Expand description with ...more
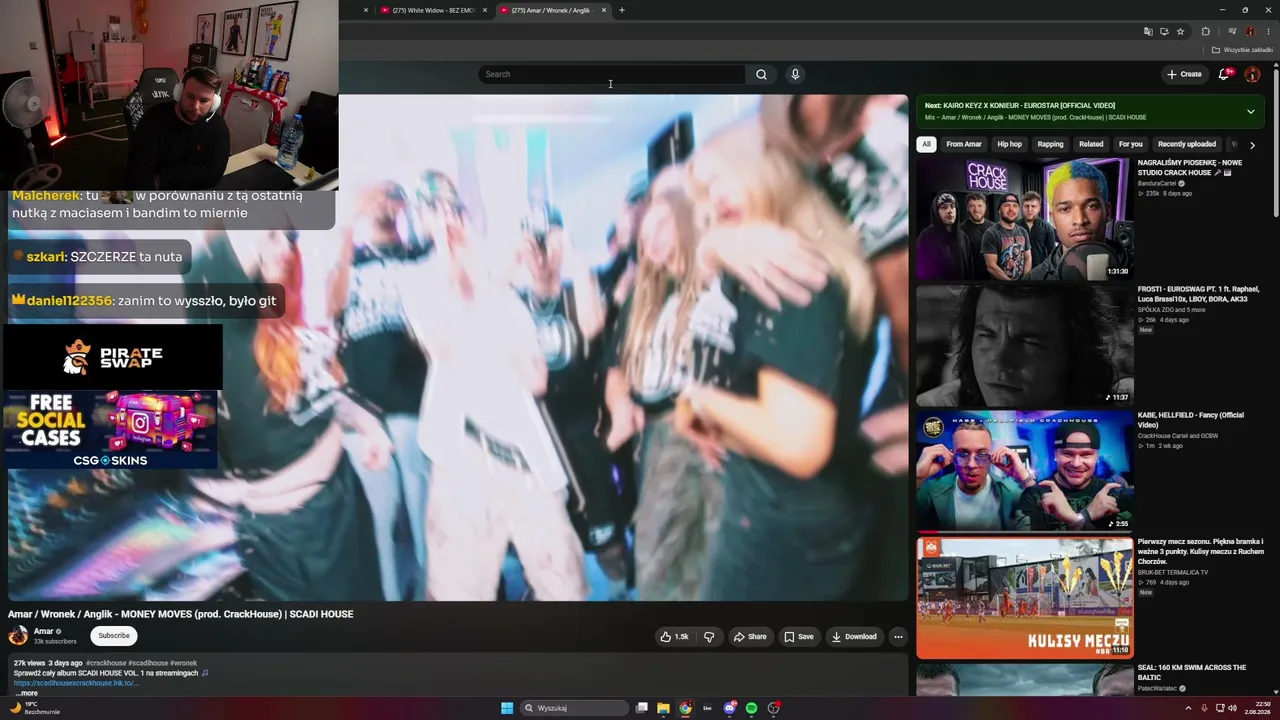 [x=27, y=693]
